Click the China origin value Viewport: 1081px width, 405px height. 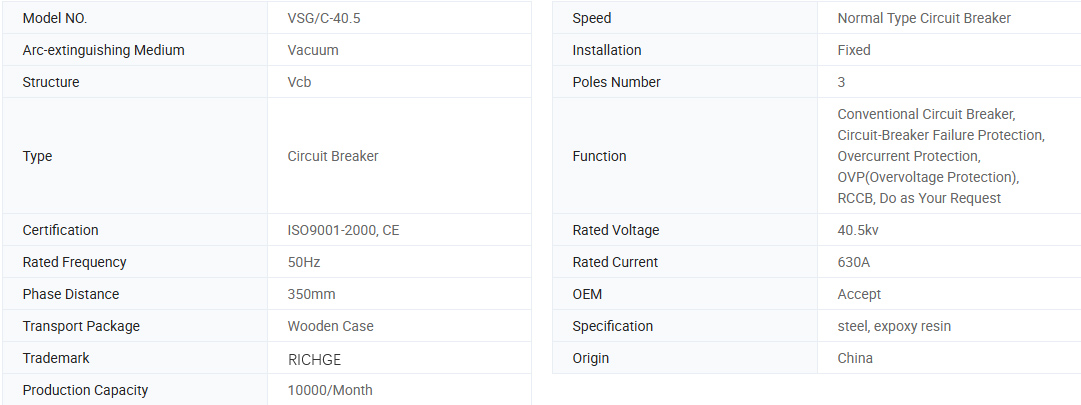point(855,358)
